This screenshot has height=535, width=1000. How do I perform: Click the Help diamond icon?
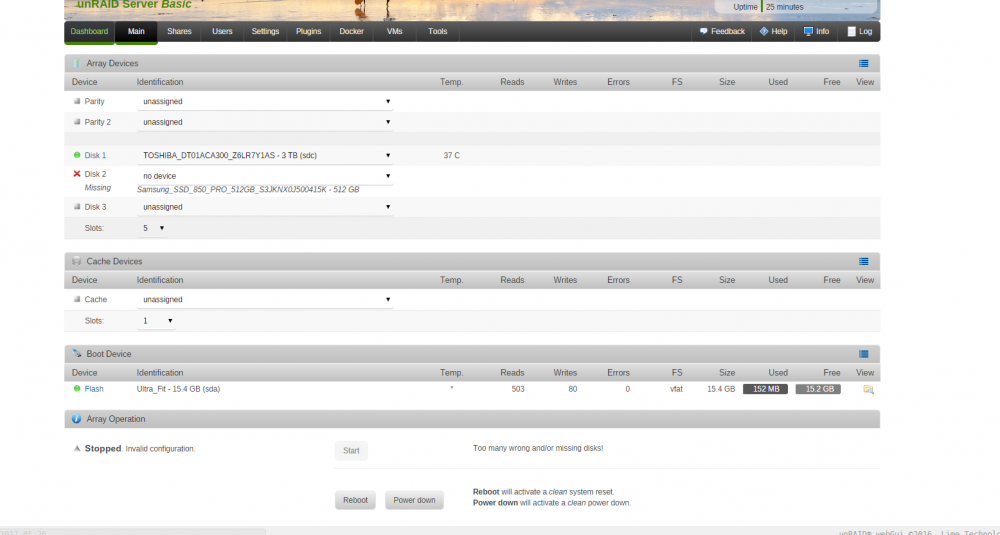pos(763,31)
